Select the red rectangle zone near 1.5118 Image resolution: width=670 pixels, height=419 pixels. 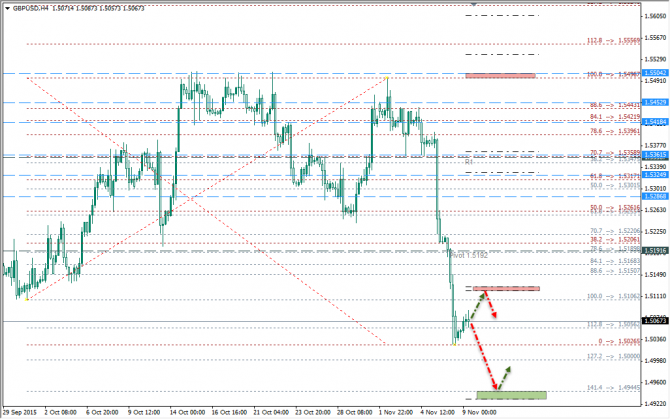[x=507, y=289]
